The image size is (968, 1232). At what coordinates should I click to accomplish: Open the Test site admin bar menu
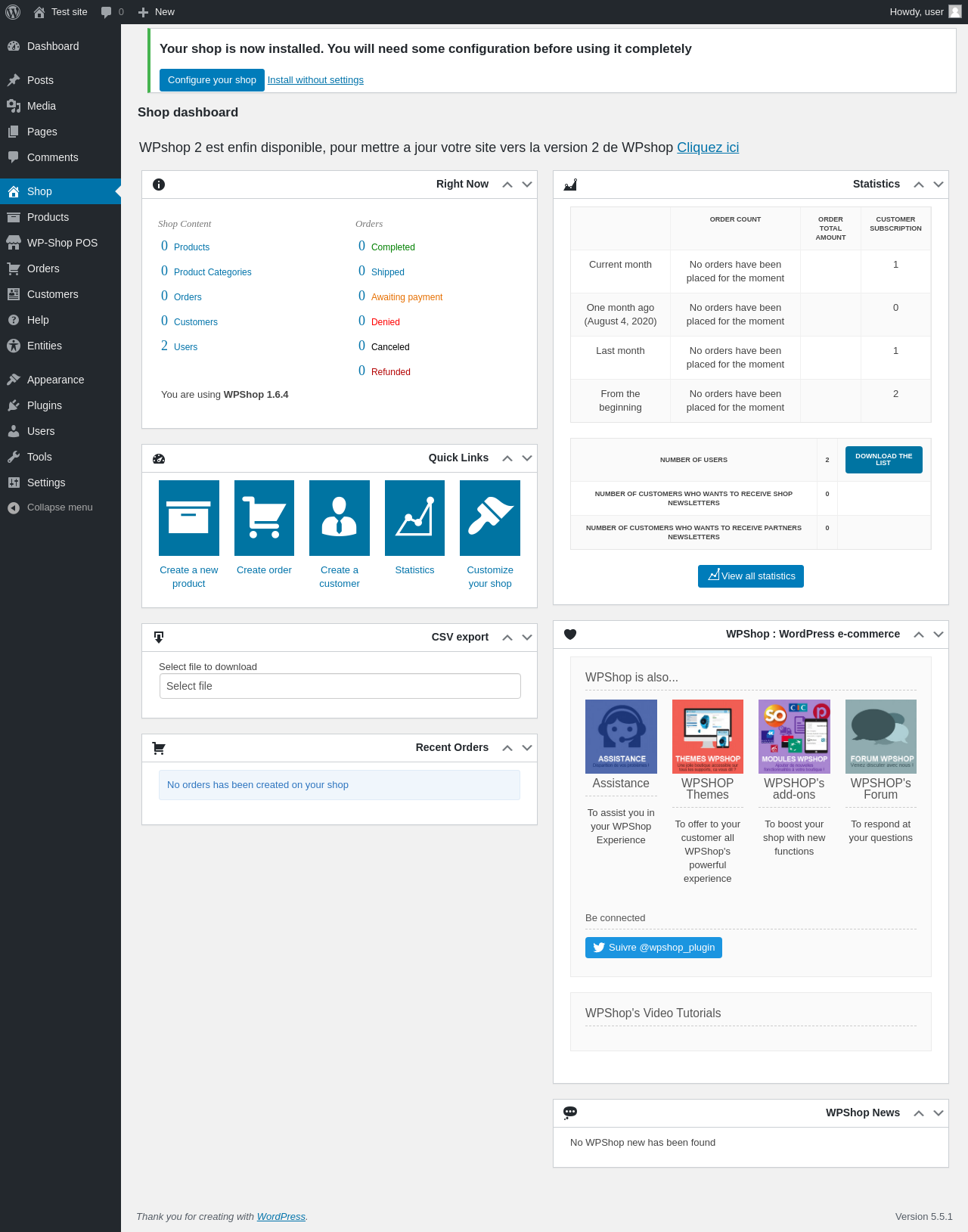[60, 12]
